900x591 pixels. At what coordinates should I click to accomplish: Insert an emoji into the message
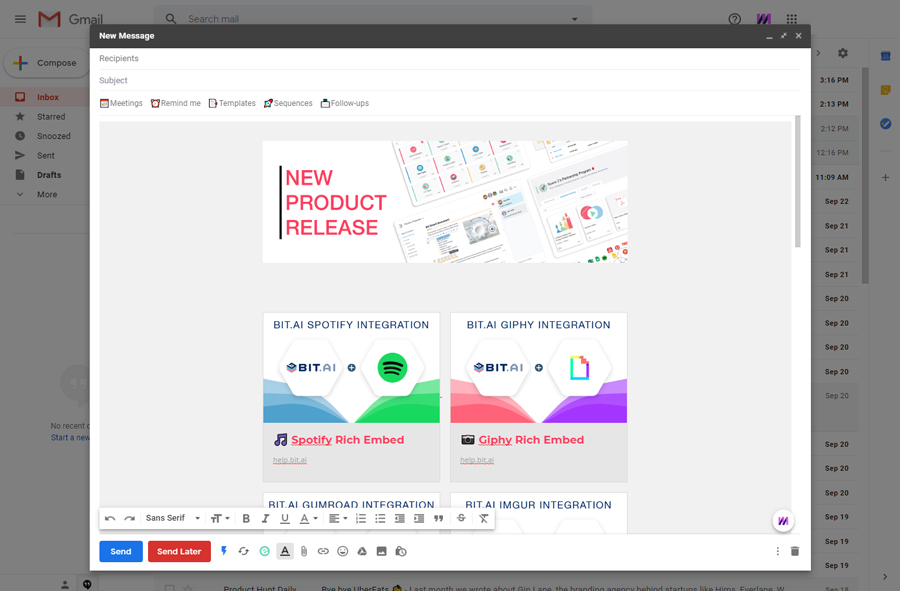pos(340,551)
